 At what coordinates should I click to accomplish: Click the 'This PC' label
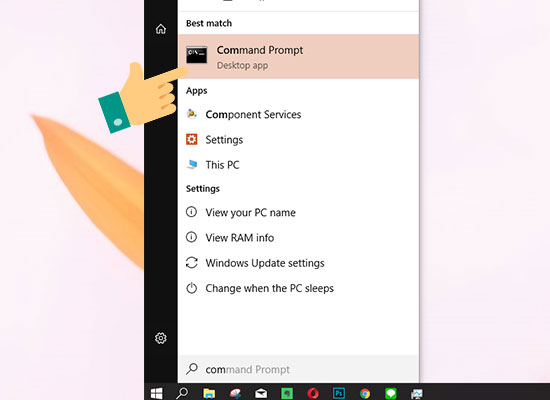[222, 165]
